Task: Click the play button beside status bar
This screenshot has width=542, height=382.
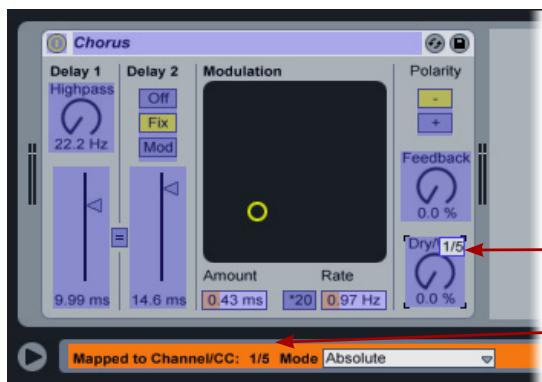Action: 32,357
